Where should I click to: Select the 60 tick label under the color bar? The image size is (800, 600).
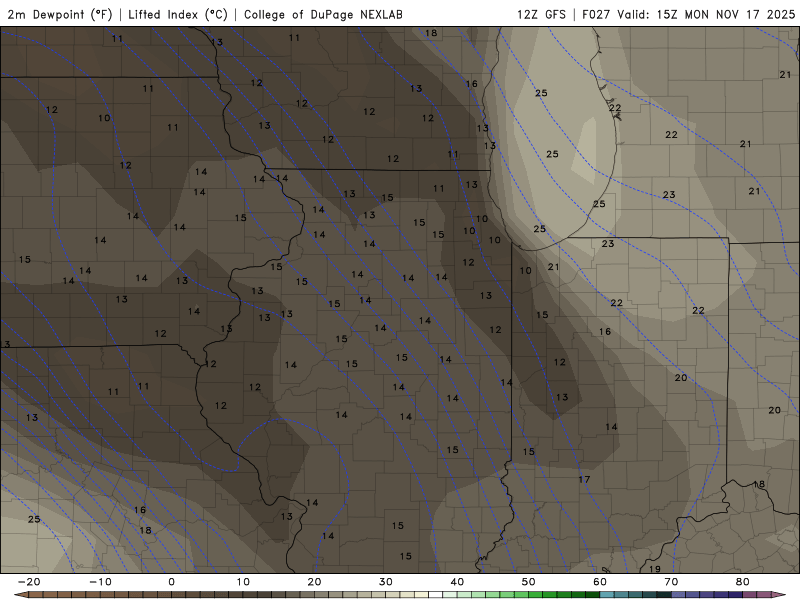pos(600,582)
